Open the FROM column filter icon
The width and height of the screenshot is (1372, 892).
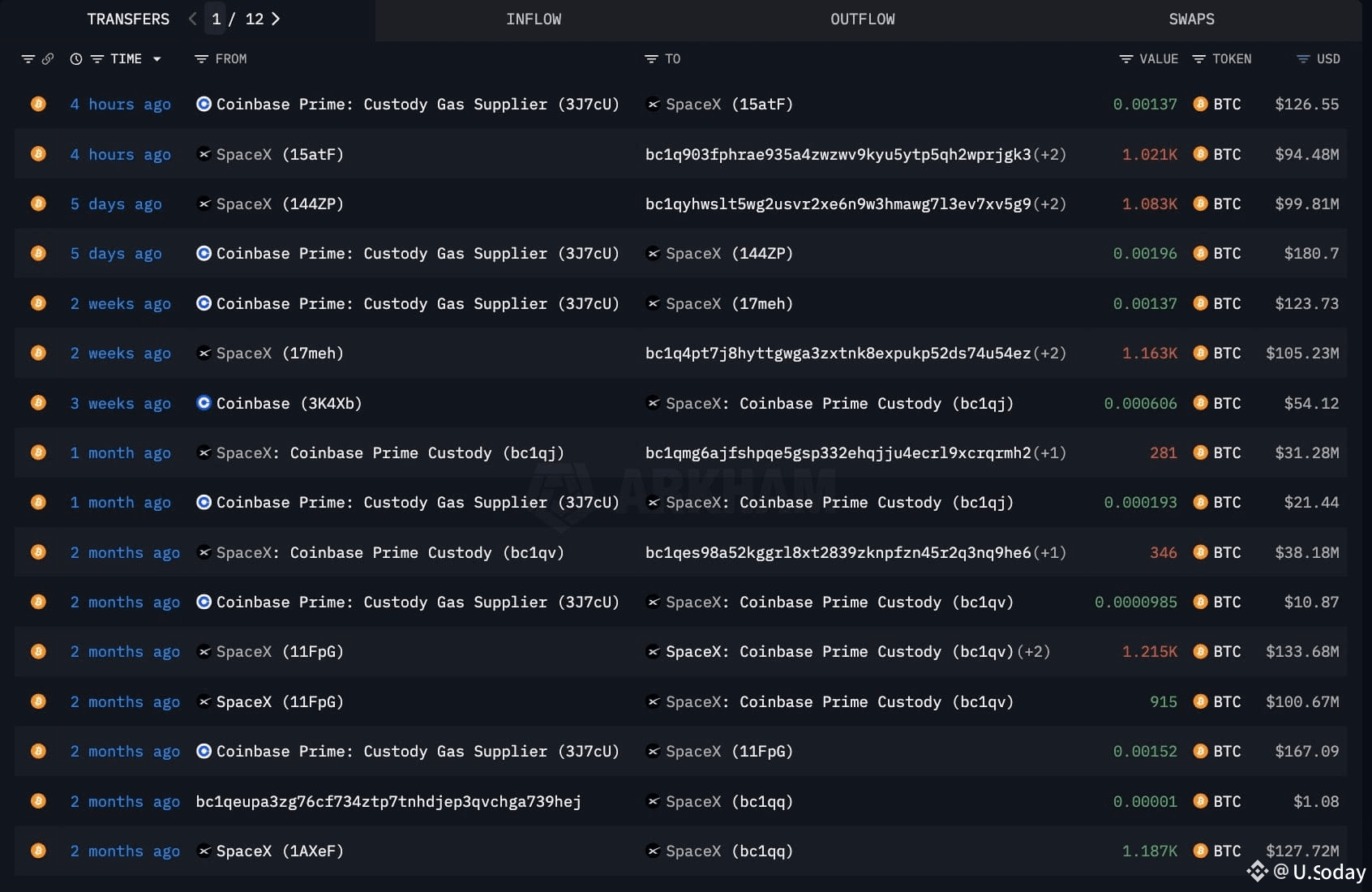click(202, 59)
